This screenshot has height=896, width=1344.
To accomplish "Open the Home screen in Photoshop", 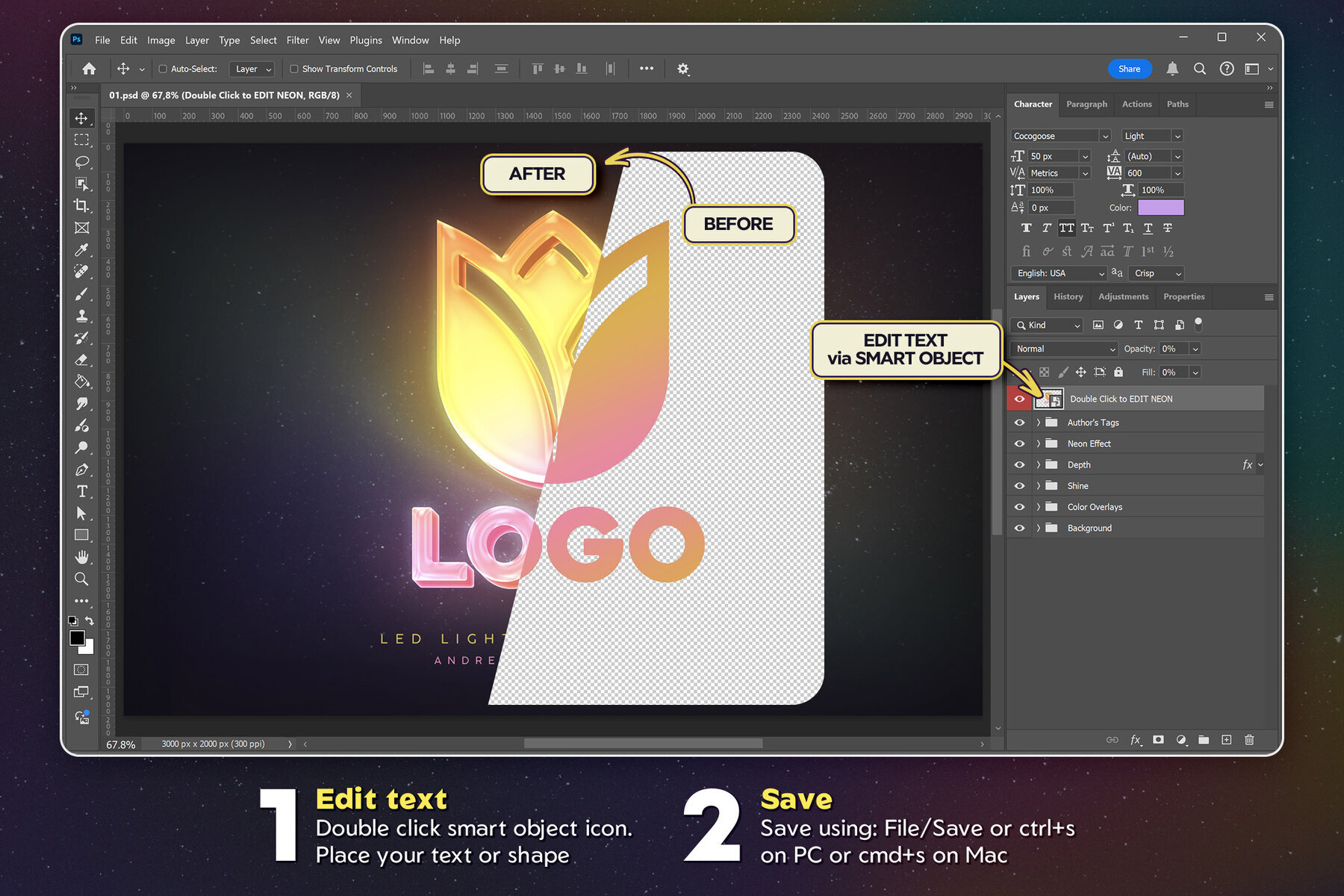I will point(89,69).
